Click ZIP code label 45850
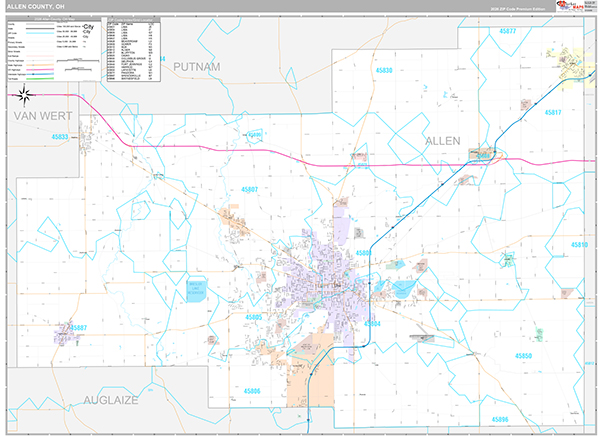Viewport: 600px width, 436px height. click(523, 356)
